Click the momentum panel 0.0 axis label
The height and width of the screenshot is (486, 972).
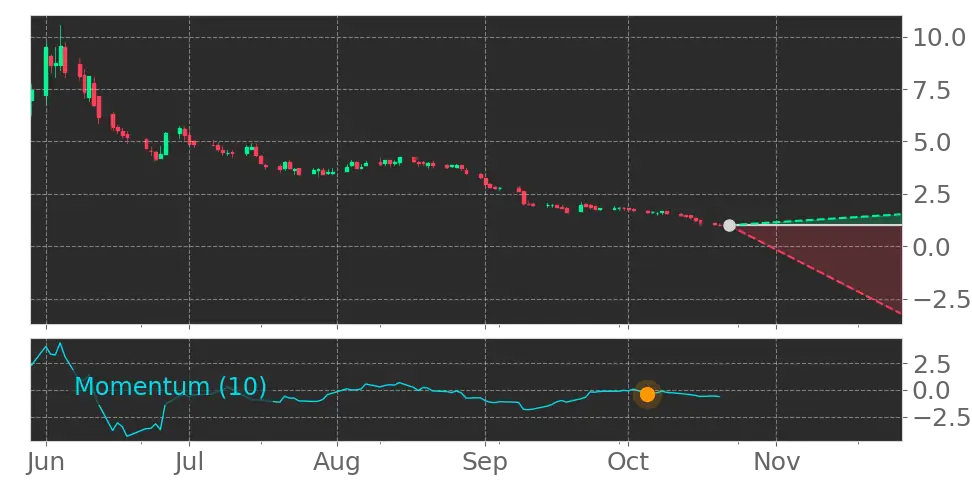(x=930, y=391)
